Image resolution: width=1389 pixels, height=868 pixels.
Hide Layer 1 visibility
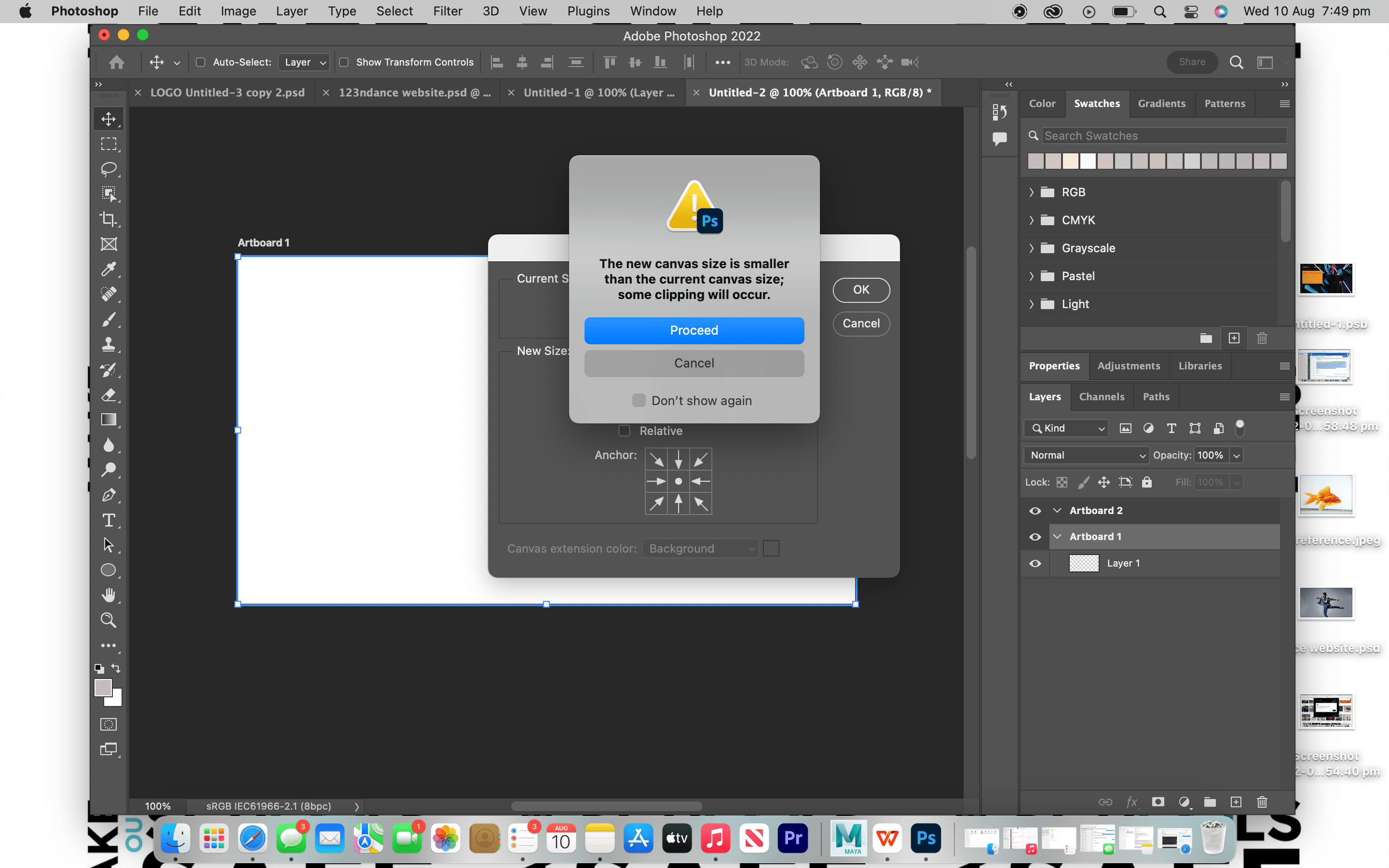click(x=1035, y=563)
